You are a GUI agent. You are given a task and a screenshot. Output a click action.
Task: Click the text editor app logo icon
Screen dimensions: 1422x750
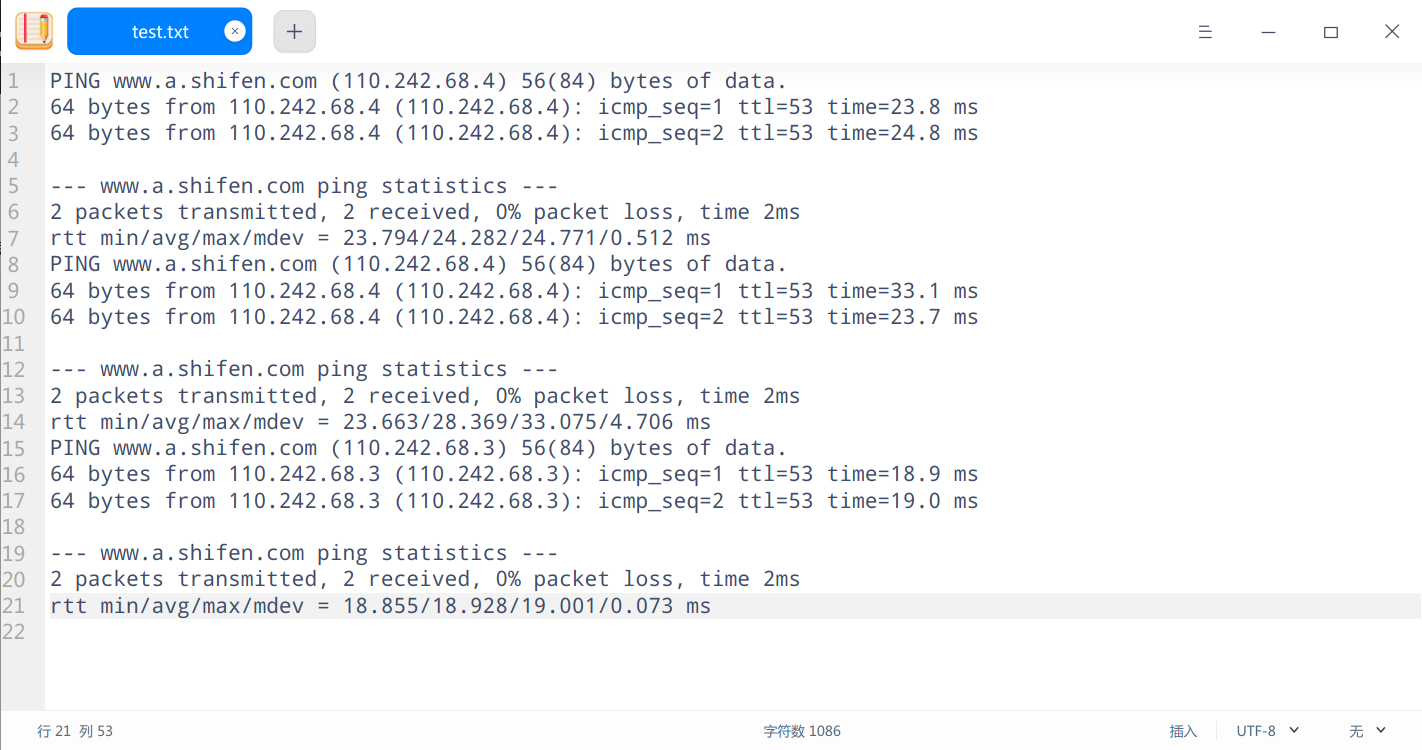(34, 31)
